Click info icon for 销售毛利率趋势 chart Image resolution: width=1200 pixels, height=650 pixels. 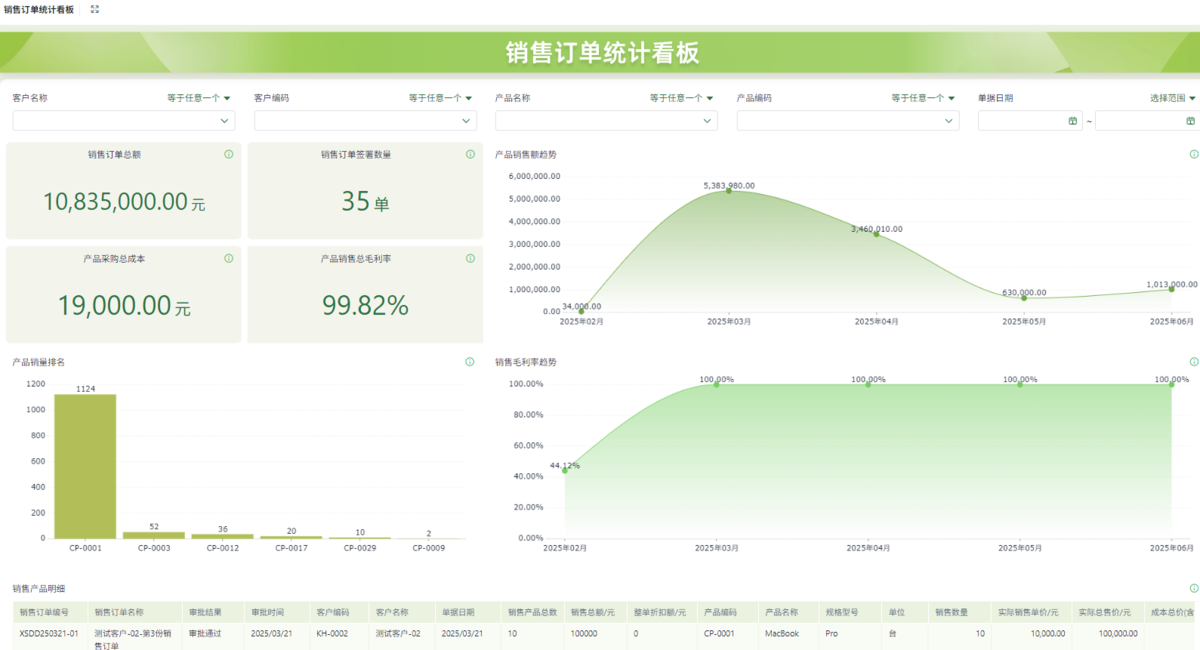1193,362
